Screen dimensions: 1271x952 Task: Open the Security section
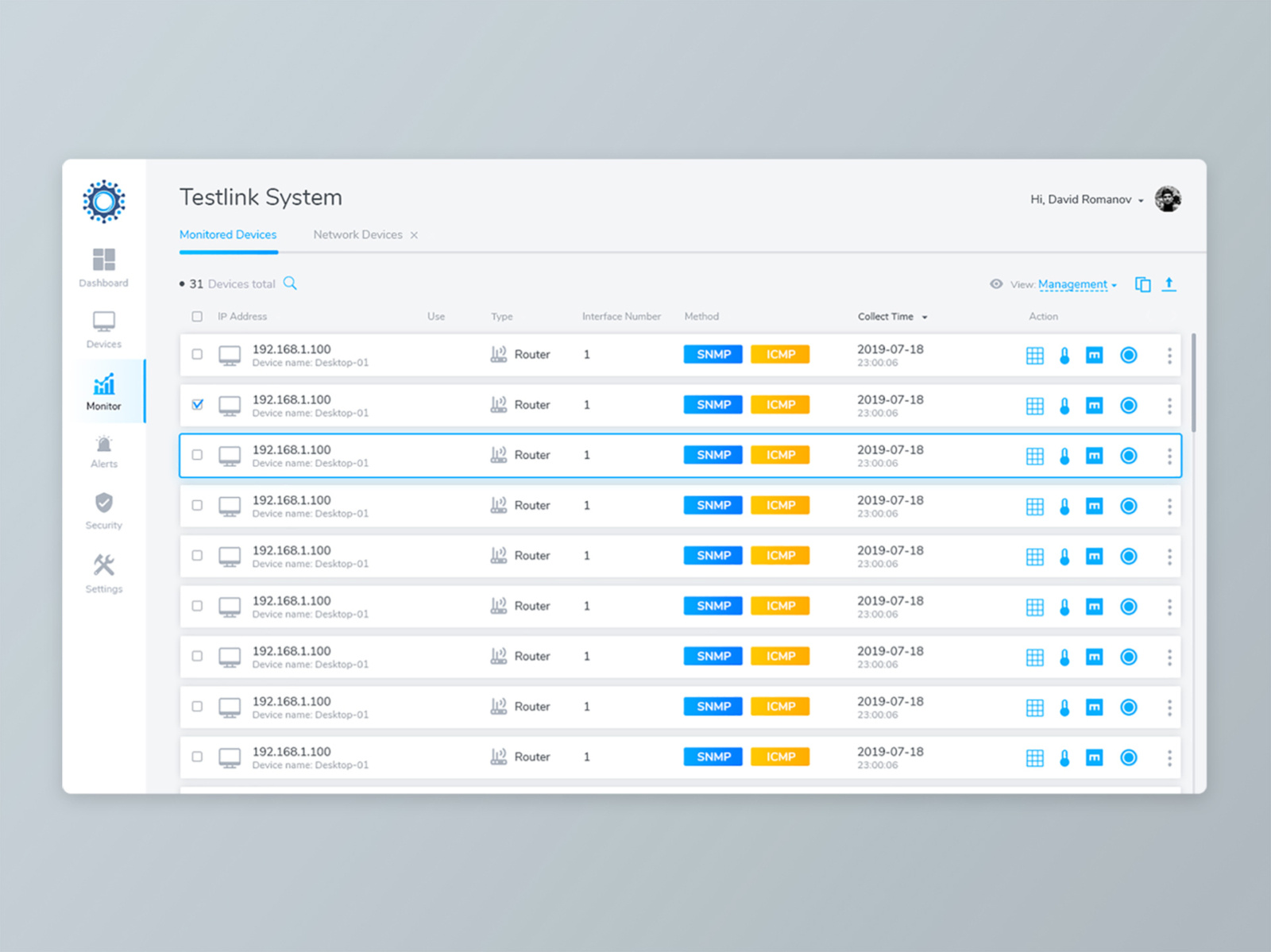[x=103, y=510]
